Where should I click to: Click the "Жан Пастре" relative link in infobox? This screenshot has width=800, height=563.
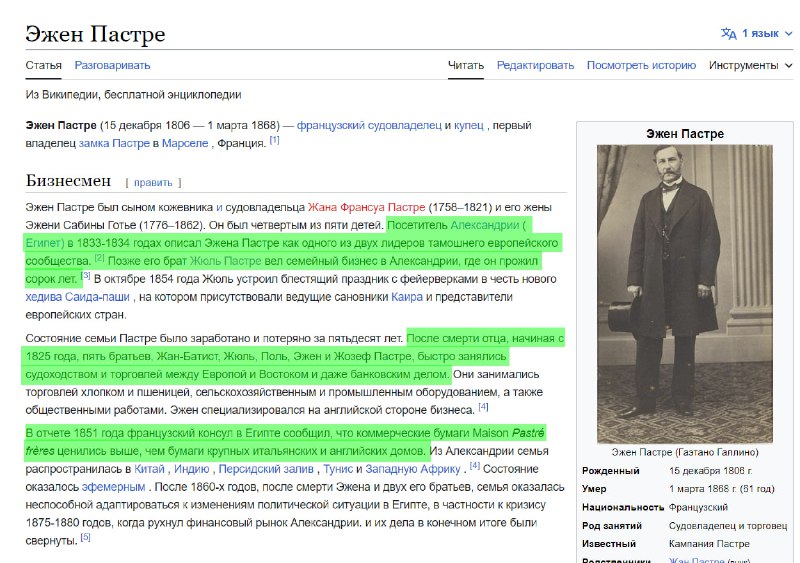click(x=696, y=560)
